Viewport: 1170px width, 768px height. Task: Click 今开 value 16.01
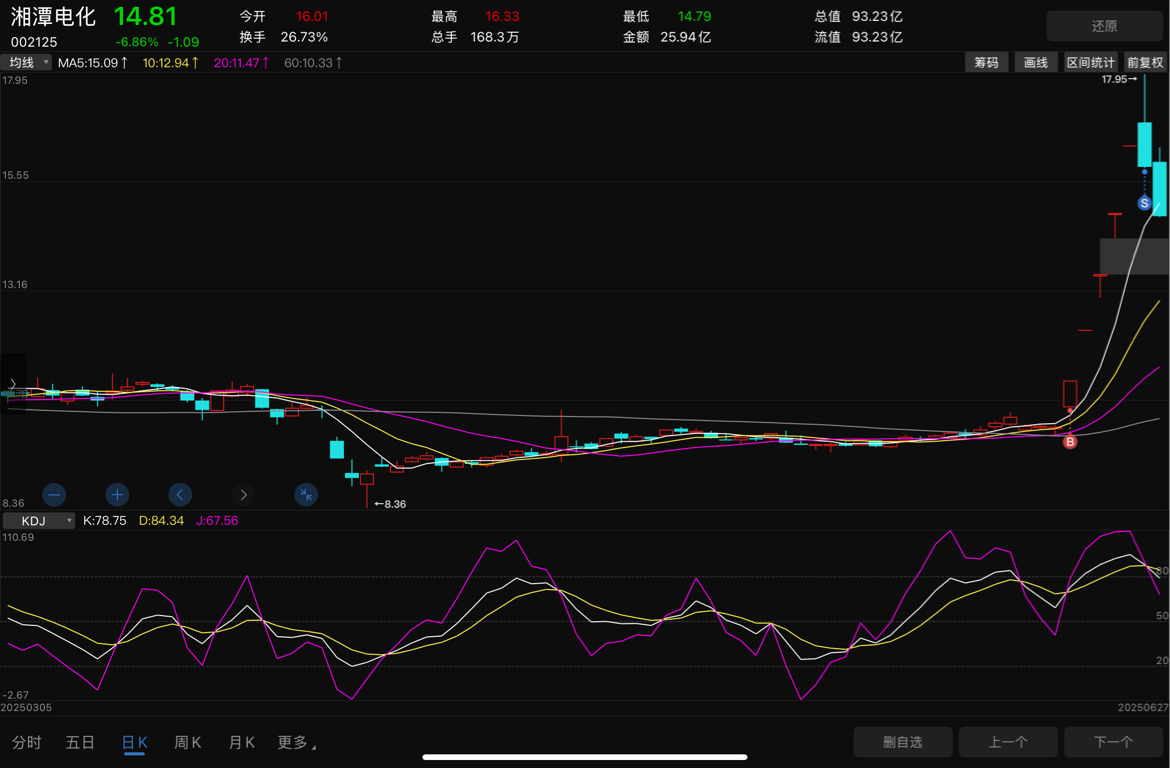coord(312,16)
